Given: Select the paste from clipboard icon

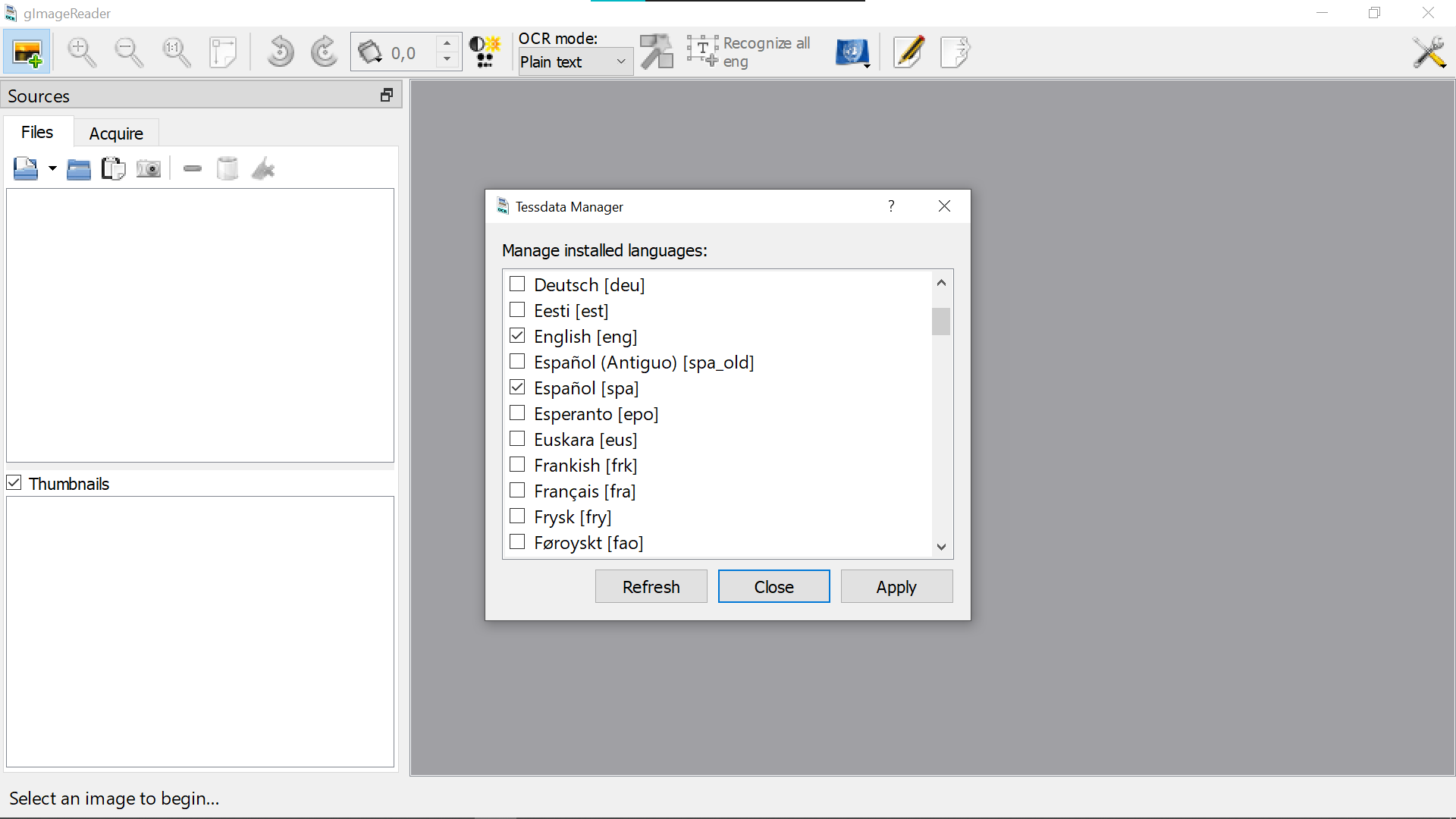Looking at the screenshot, I should [113, 168].
